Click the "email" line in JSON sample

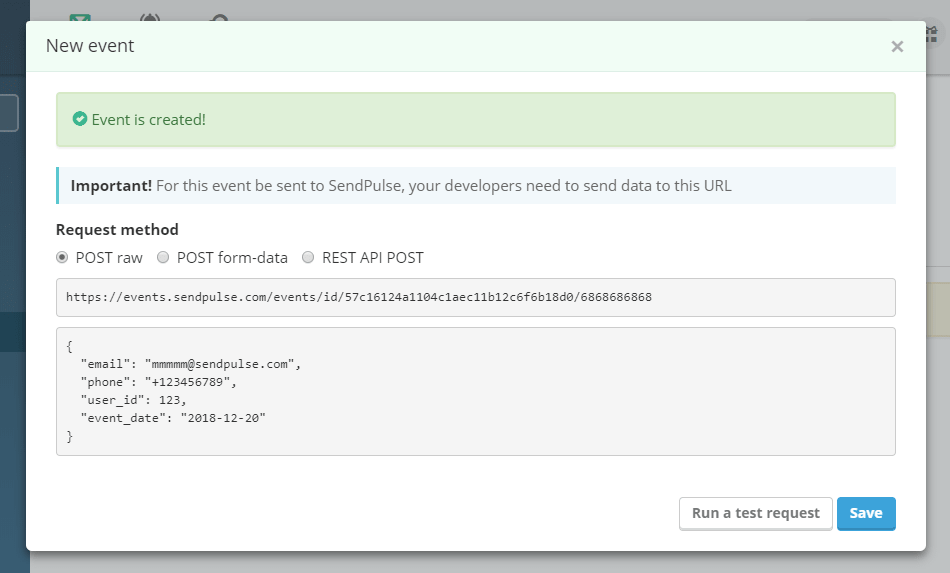[x=190, y=364]
